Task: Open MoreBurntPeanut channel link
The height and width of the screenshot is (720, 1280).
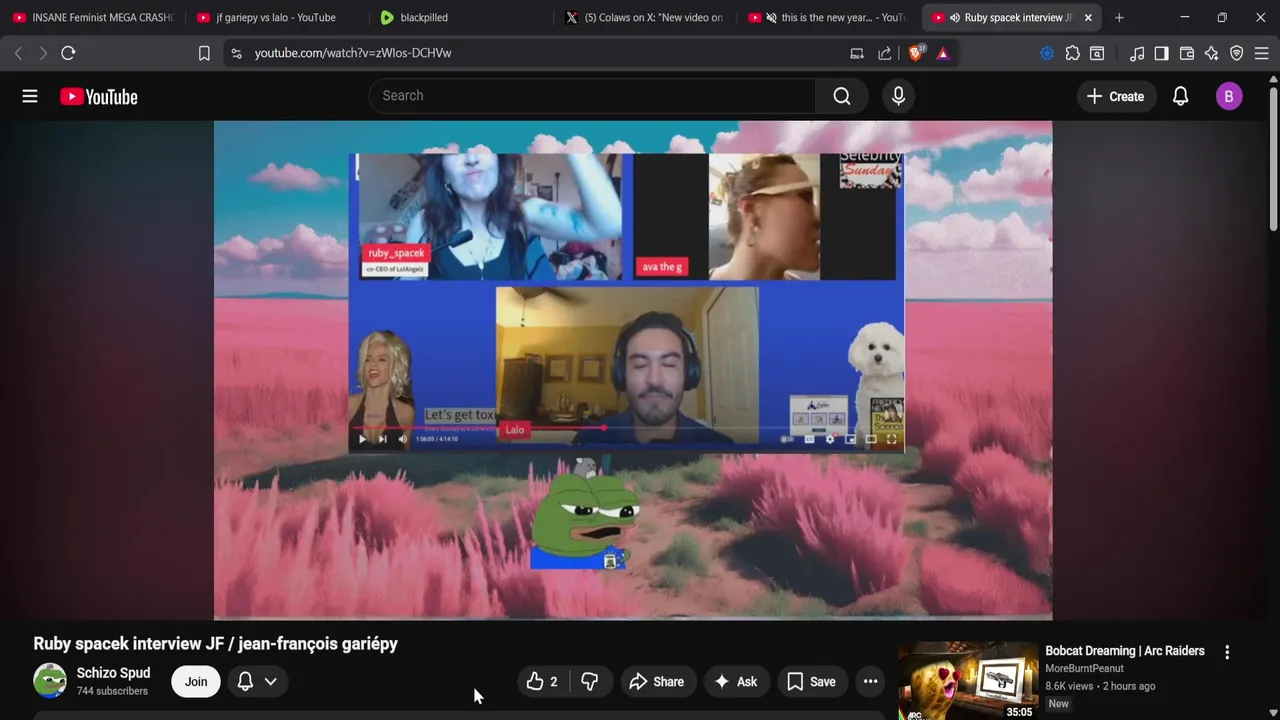Action: (x=1084, y=668)
